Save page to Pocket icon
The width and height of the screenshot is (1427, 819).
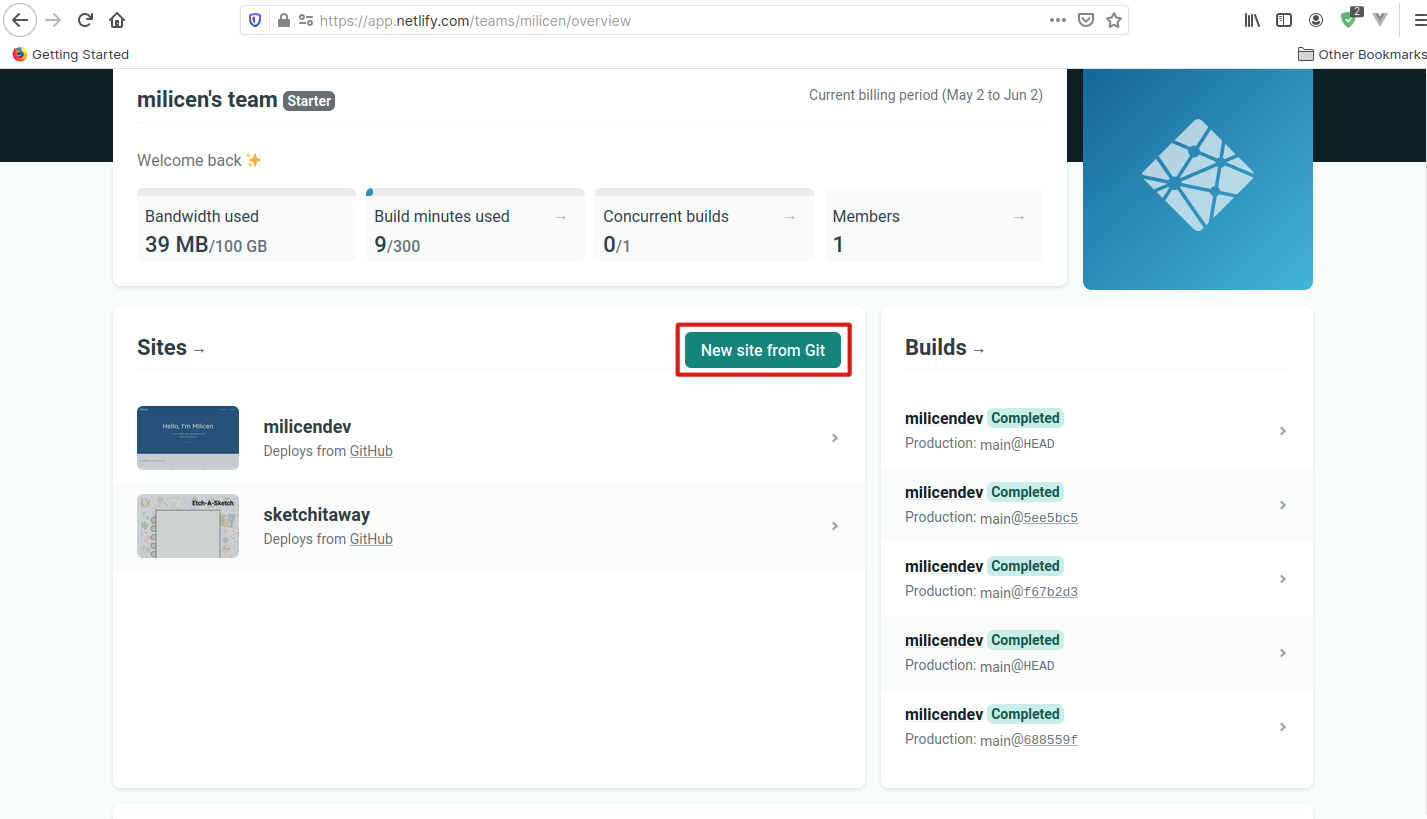(x=1086, y=20)
